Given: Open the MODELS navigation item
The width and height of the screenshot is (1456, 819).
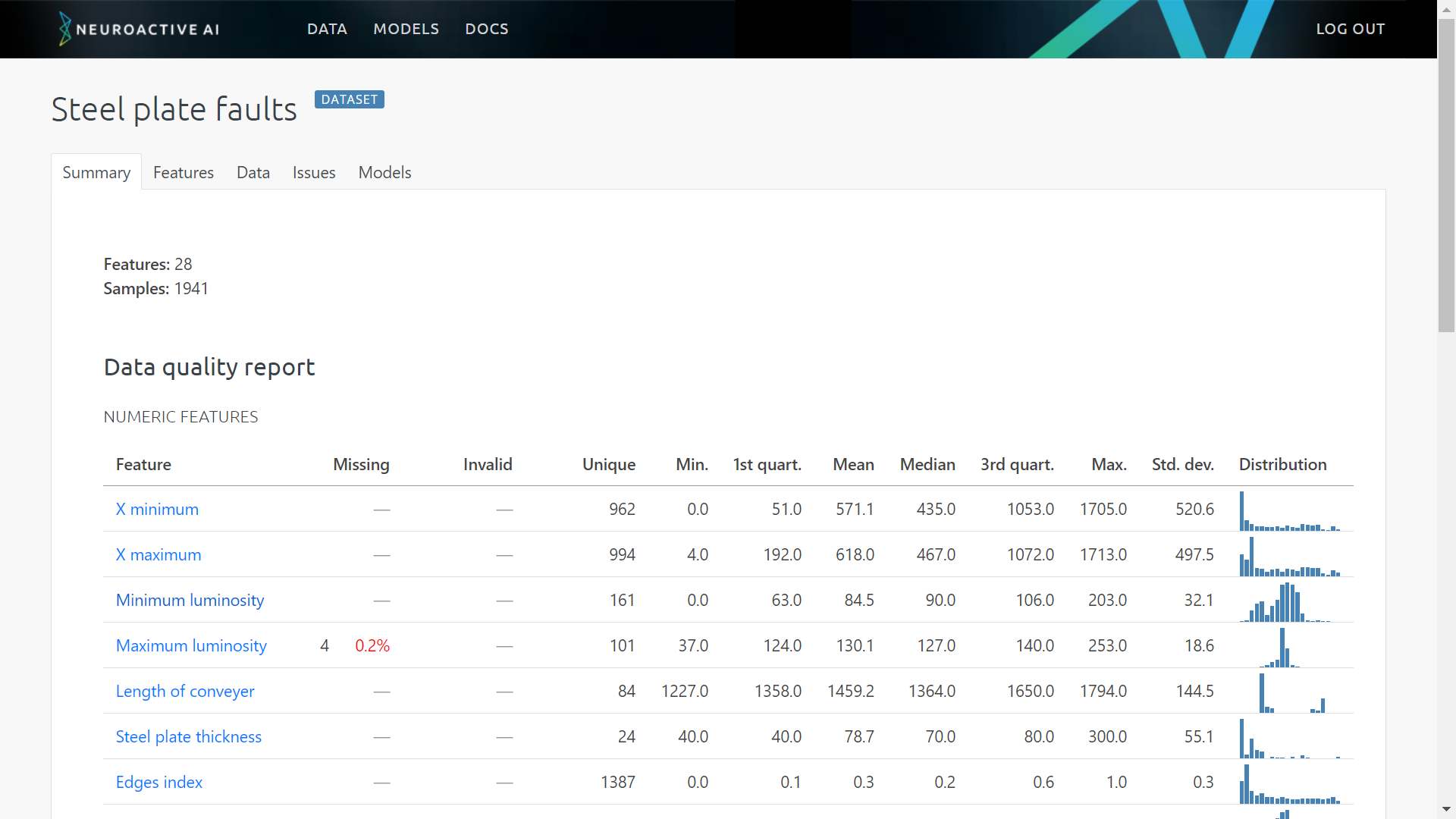Looking at the screenshot, I should point(406,29).
